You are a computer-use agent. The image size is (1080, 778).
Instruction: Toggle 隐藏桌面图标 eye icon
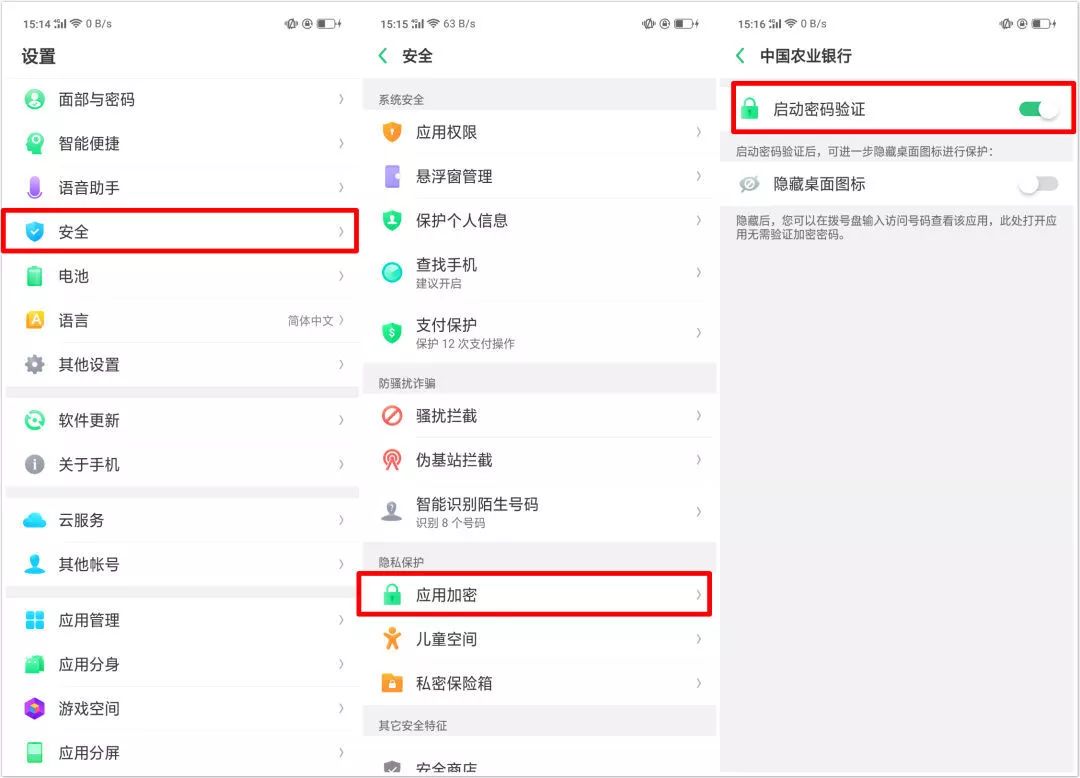coord(750,184)
